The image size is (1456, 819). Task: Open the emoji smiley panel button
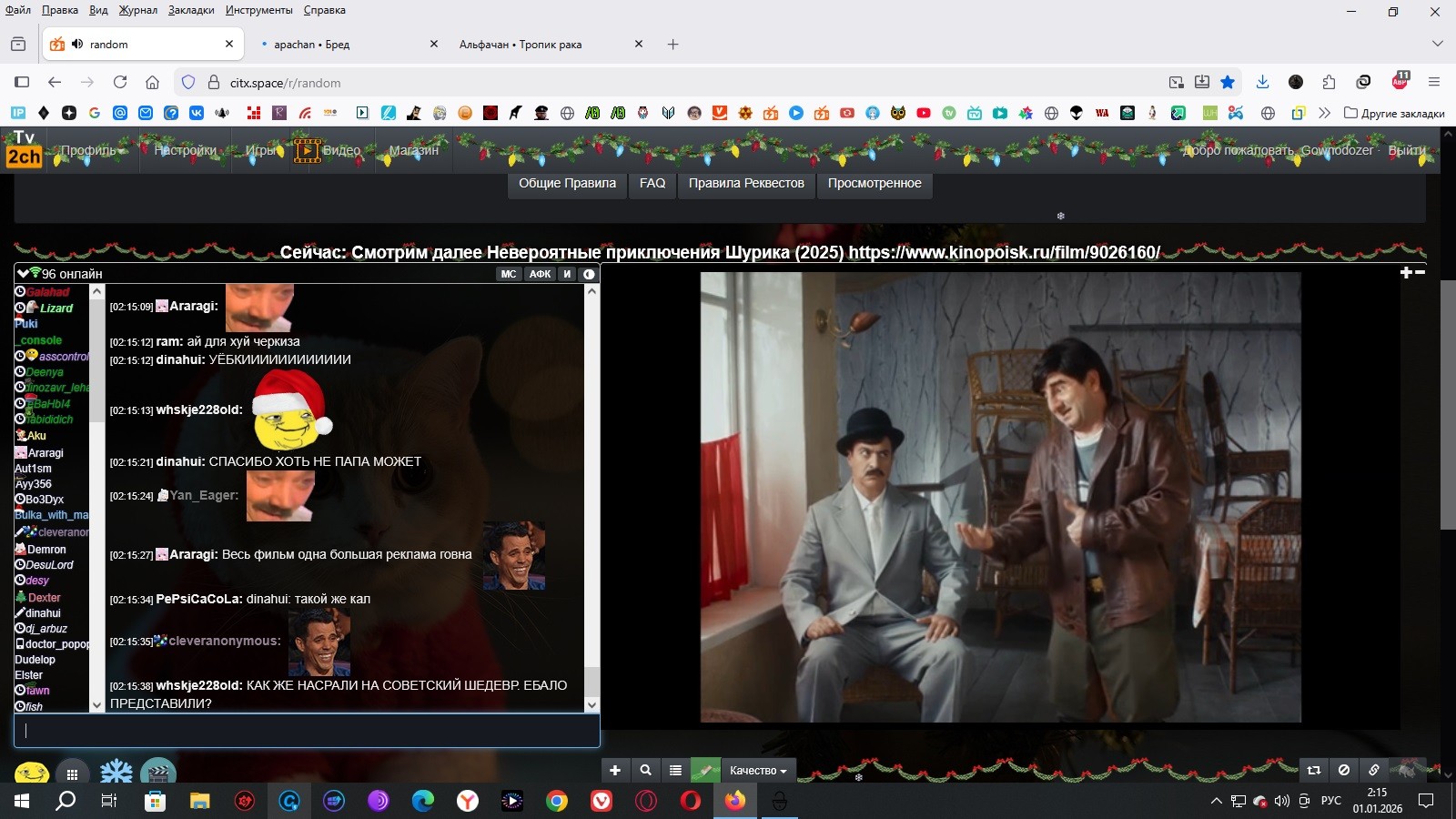[32, 773]
